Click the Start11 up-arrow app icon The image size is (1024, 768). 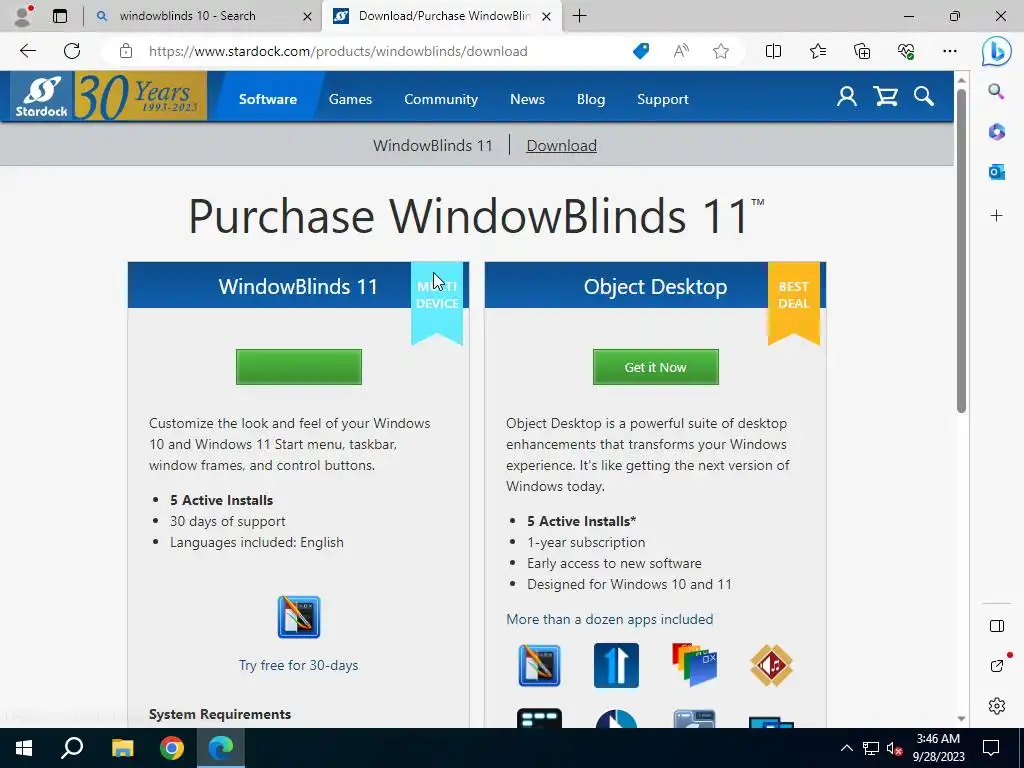point(616,665)
